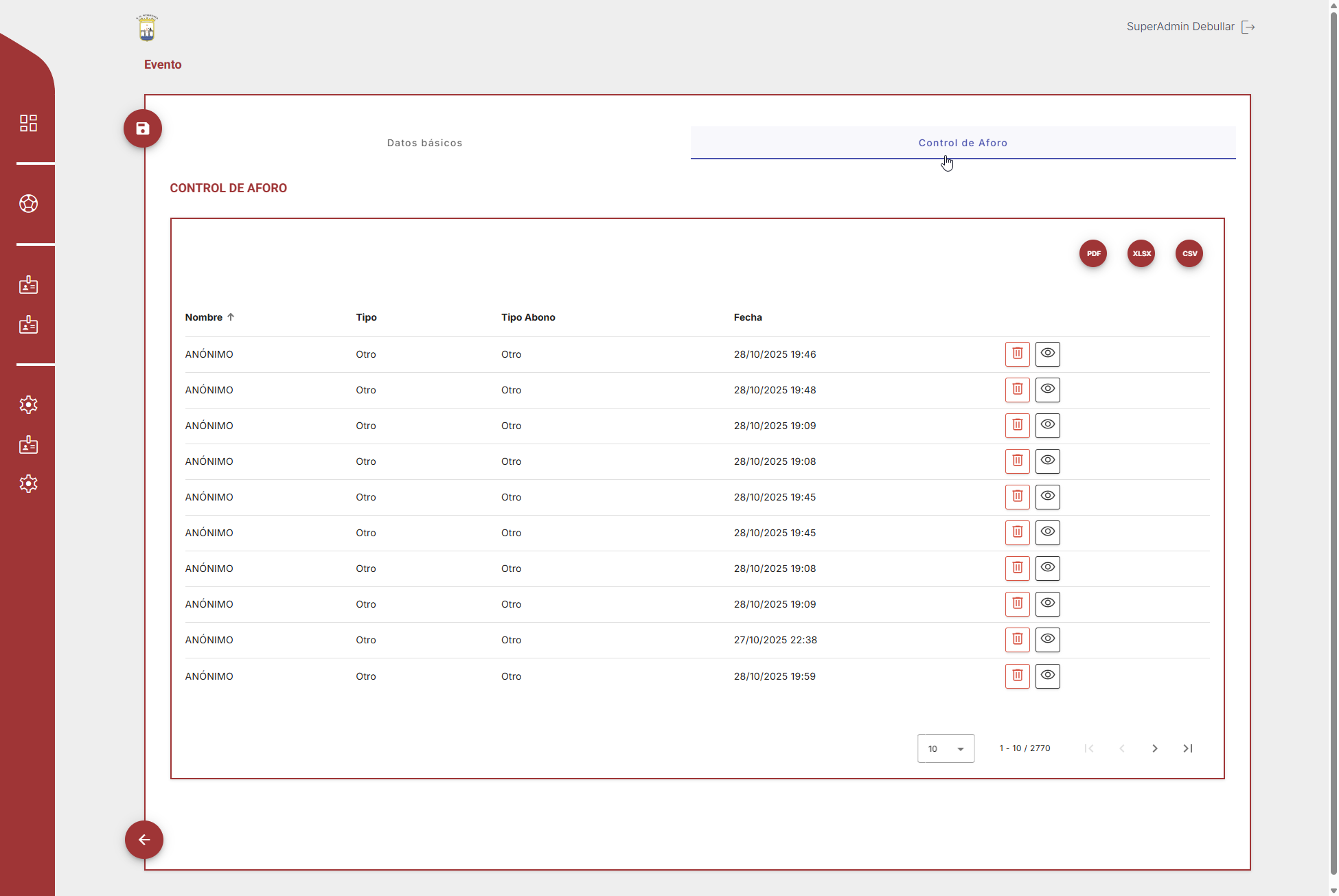Click the logout icon beside SuperAdmin Debullar
Screen dimensions: 1339x896
[1248, 27]
